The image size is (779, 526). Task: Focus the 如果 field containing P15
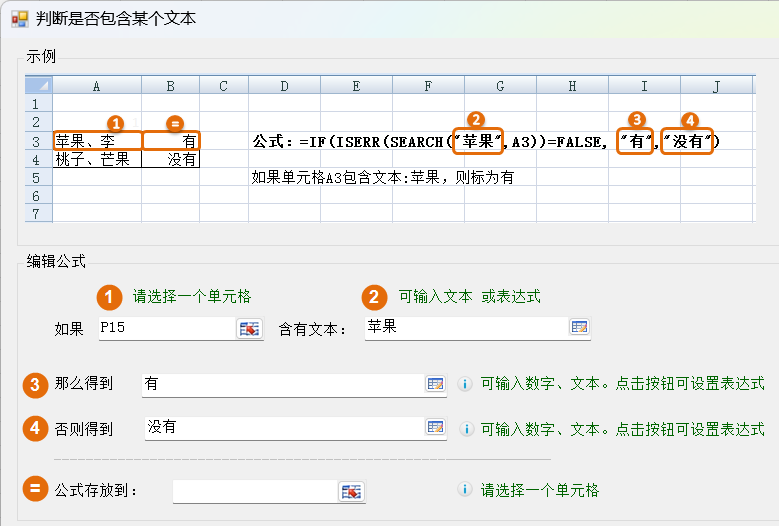165,328
